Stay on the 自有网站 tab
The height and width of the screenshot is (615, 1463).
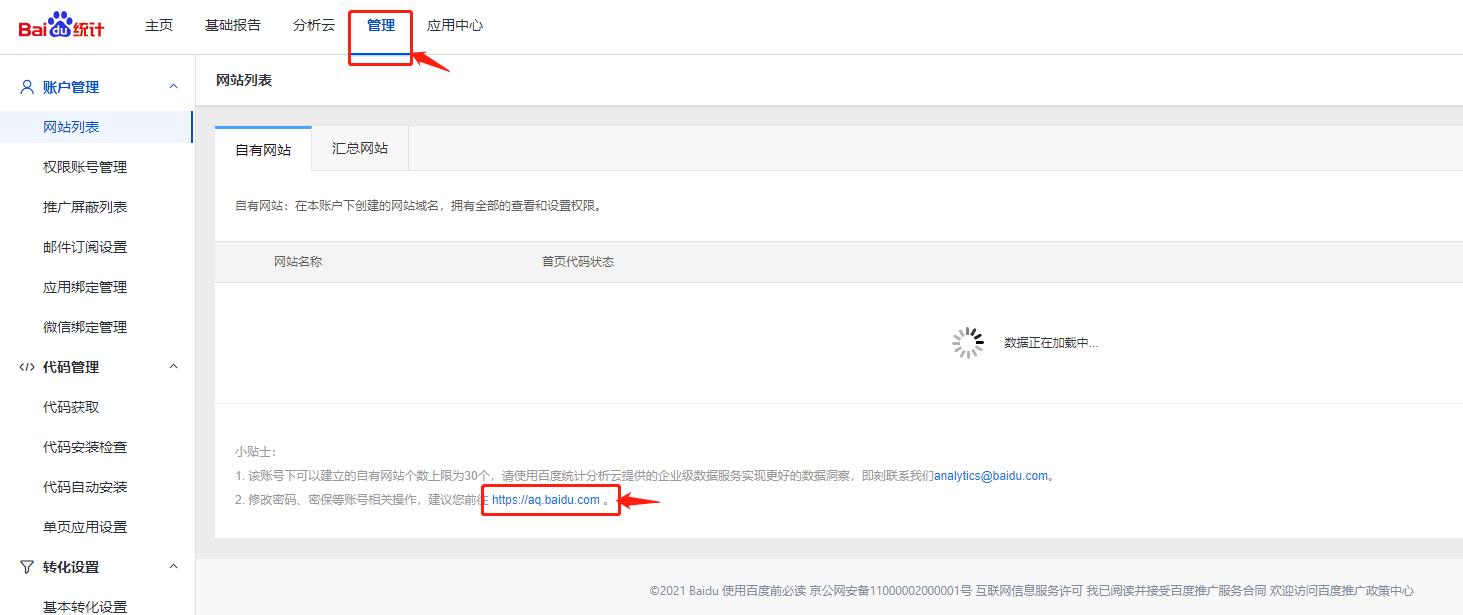tap(262, 147)
